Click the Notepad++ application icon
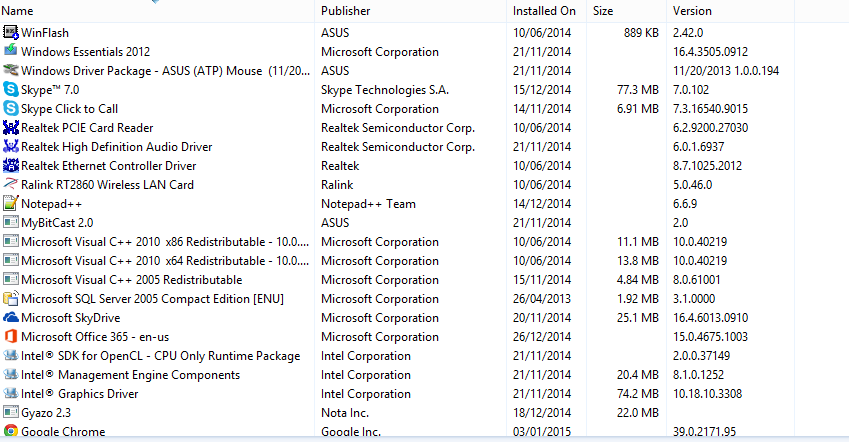Viewport: 849px width, 442px height. [x=11, y=204]
